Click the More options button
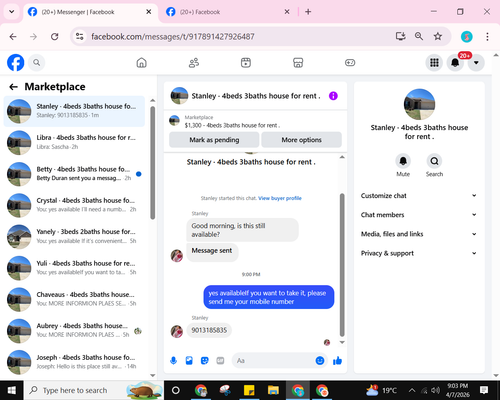This screenshot has height=400, width=500. coord(301,140)
